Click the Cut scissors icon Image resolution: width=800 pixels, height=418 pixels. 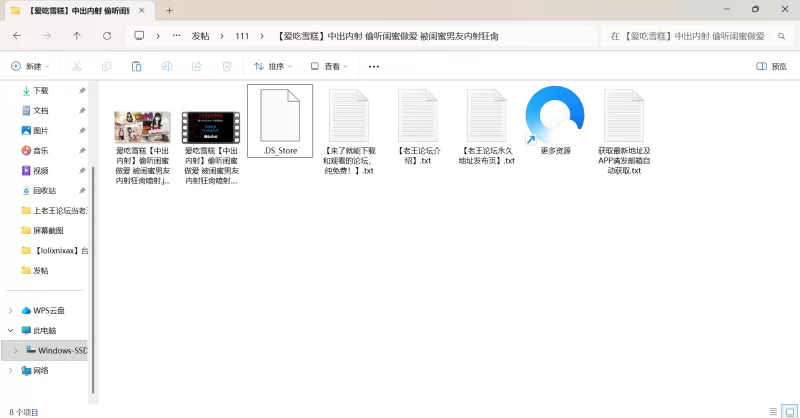click(76, 66)
